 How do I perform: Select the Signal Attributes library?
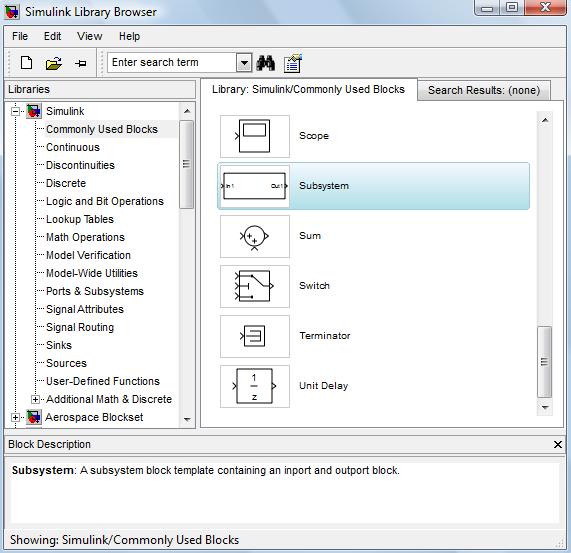point(85,309)
